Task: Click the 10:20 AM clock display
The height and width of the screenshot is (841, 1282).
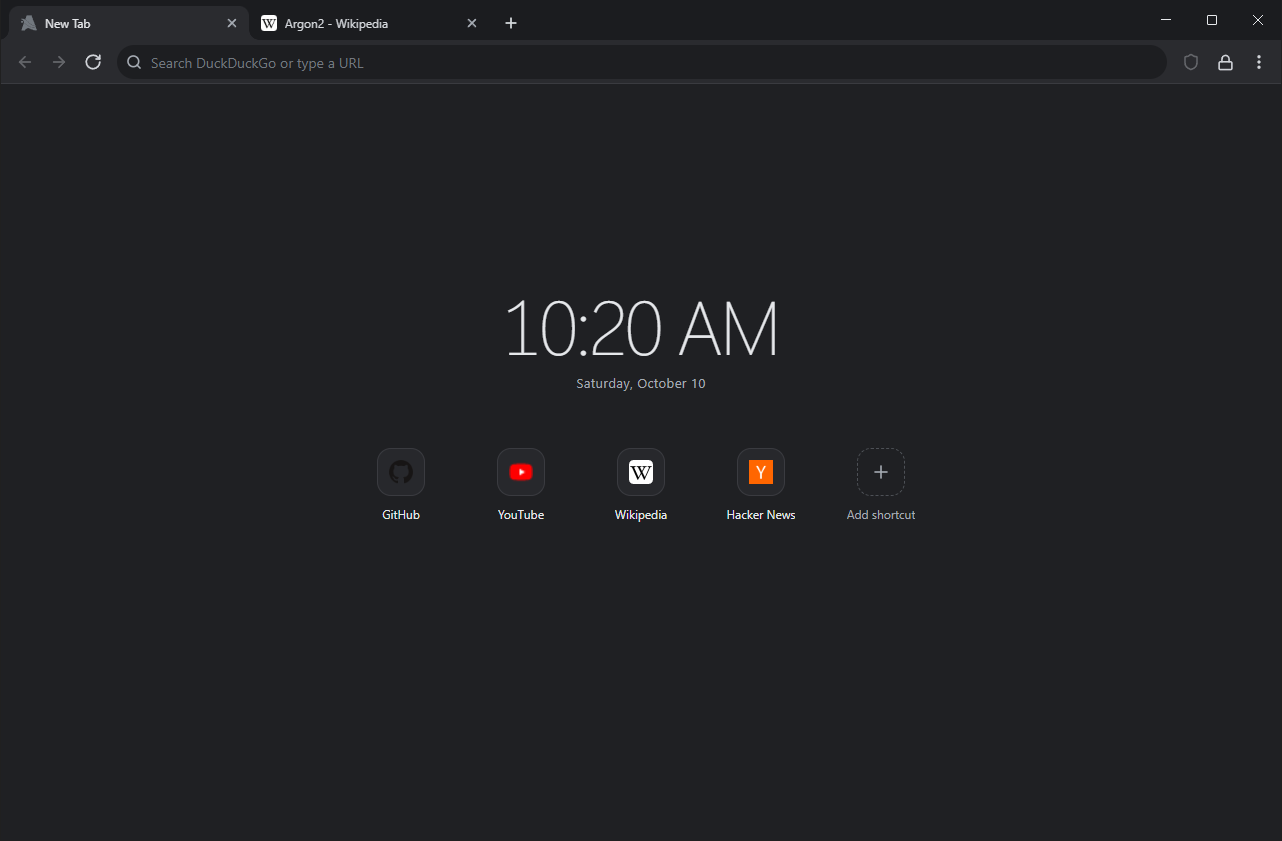Action: point(641,329)
